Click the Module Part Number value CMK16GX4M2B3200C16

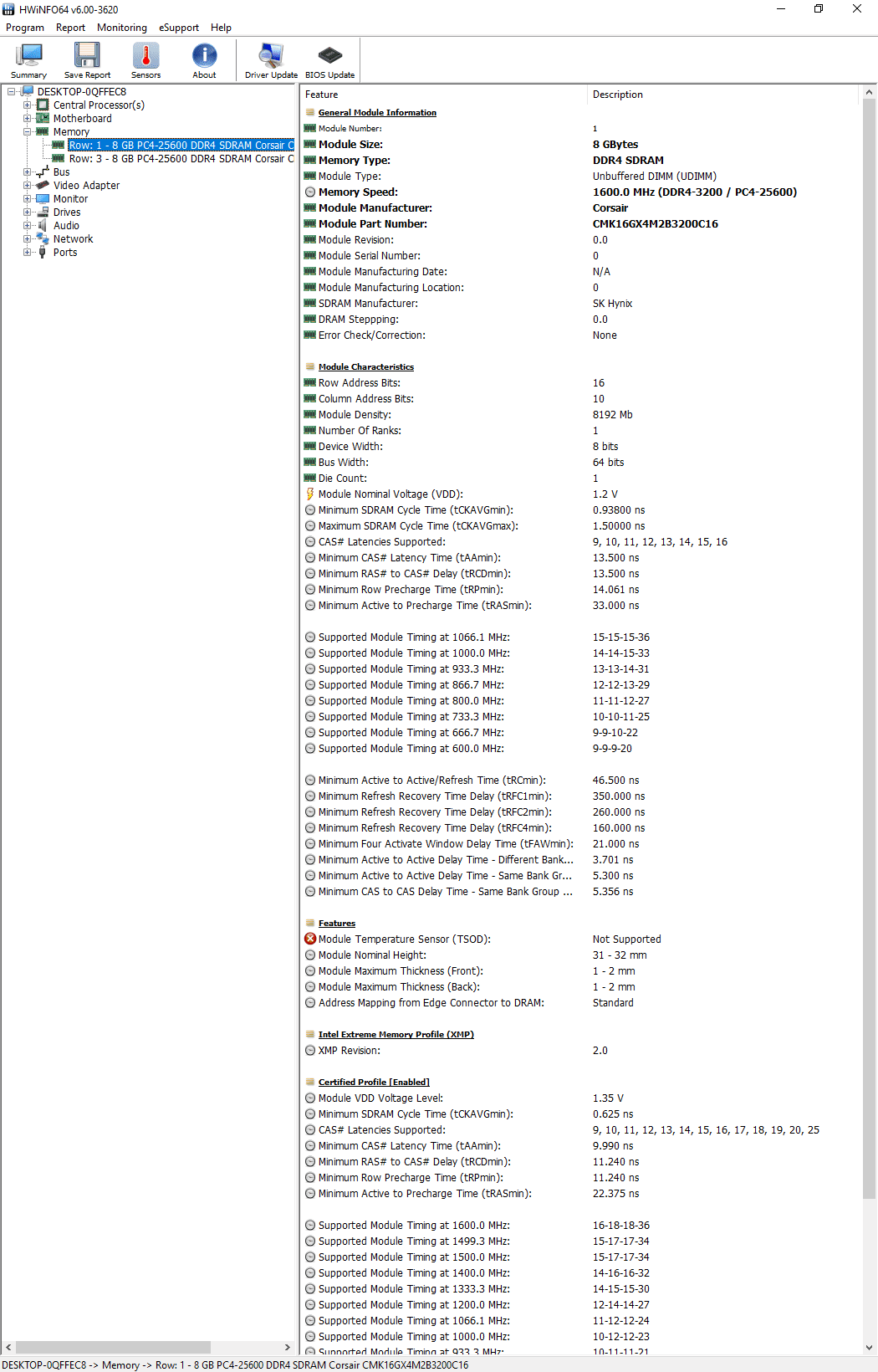coord(656,224)
